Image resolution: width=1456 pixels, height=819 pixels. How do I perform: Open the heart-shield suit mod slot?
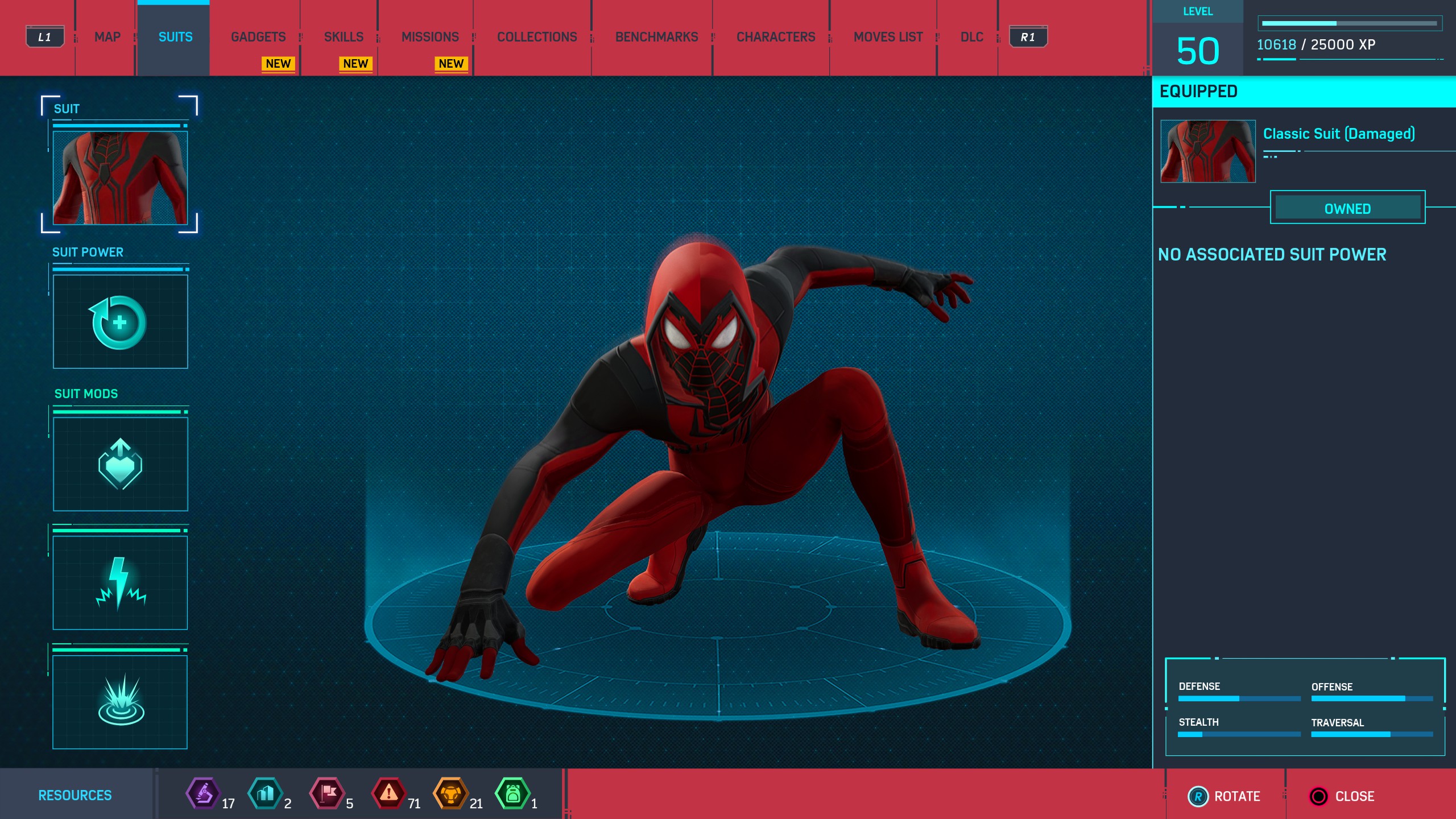pyautogui.click(x=120, y=464)
